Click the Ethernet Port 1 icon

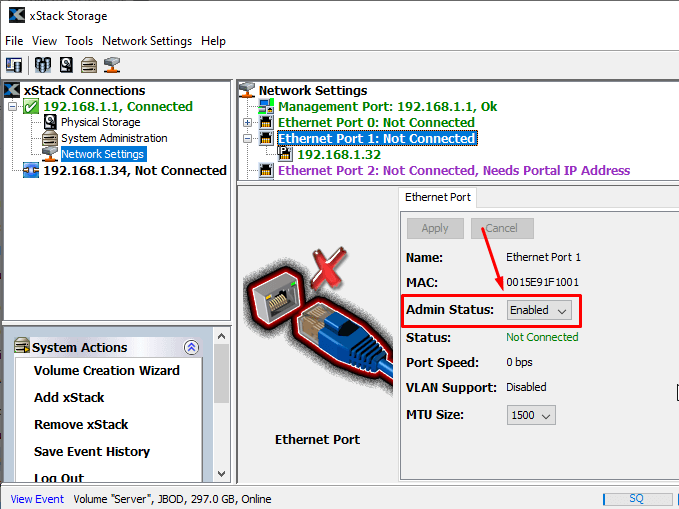point(266,138)
